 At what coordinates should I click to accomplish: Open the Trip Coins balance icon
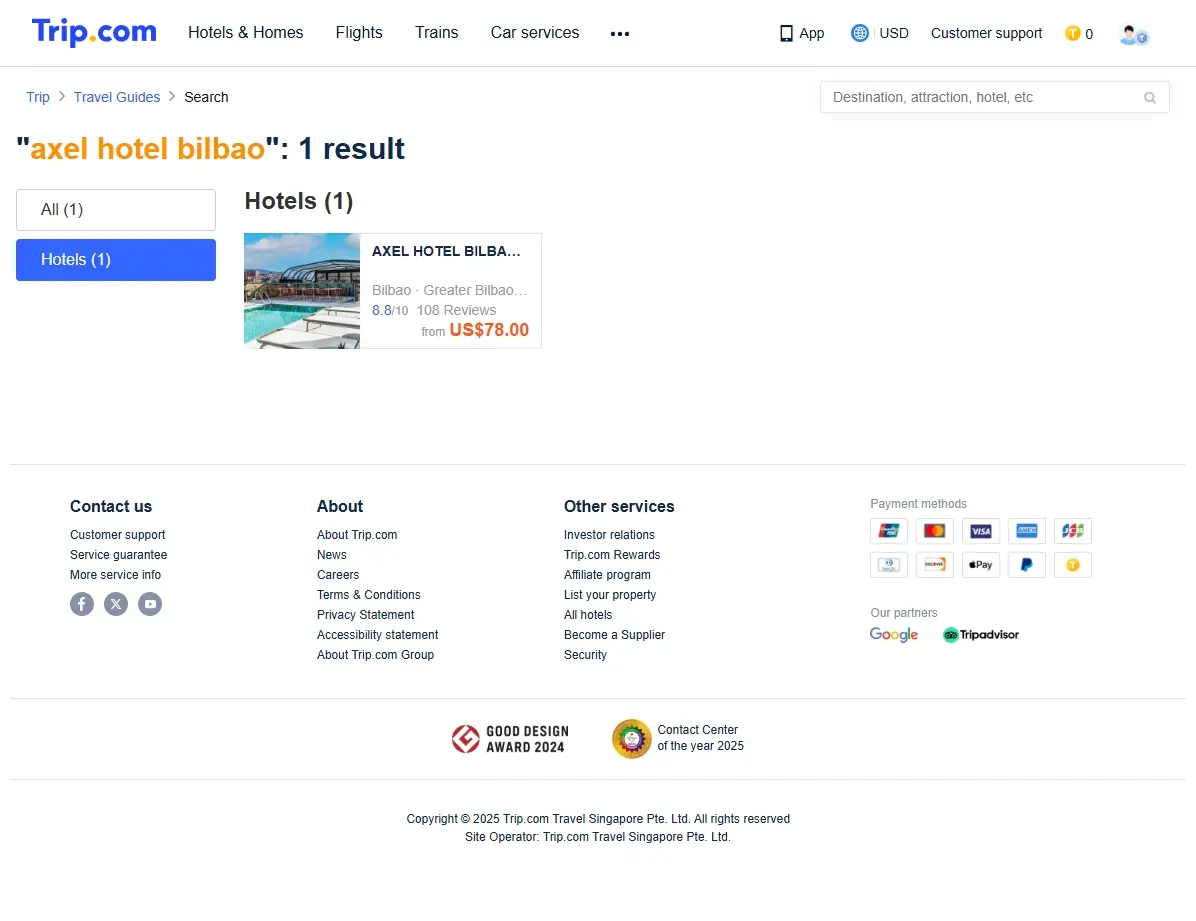(x=1072, y=34)
